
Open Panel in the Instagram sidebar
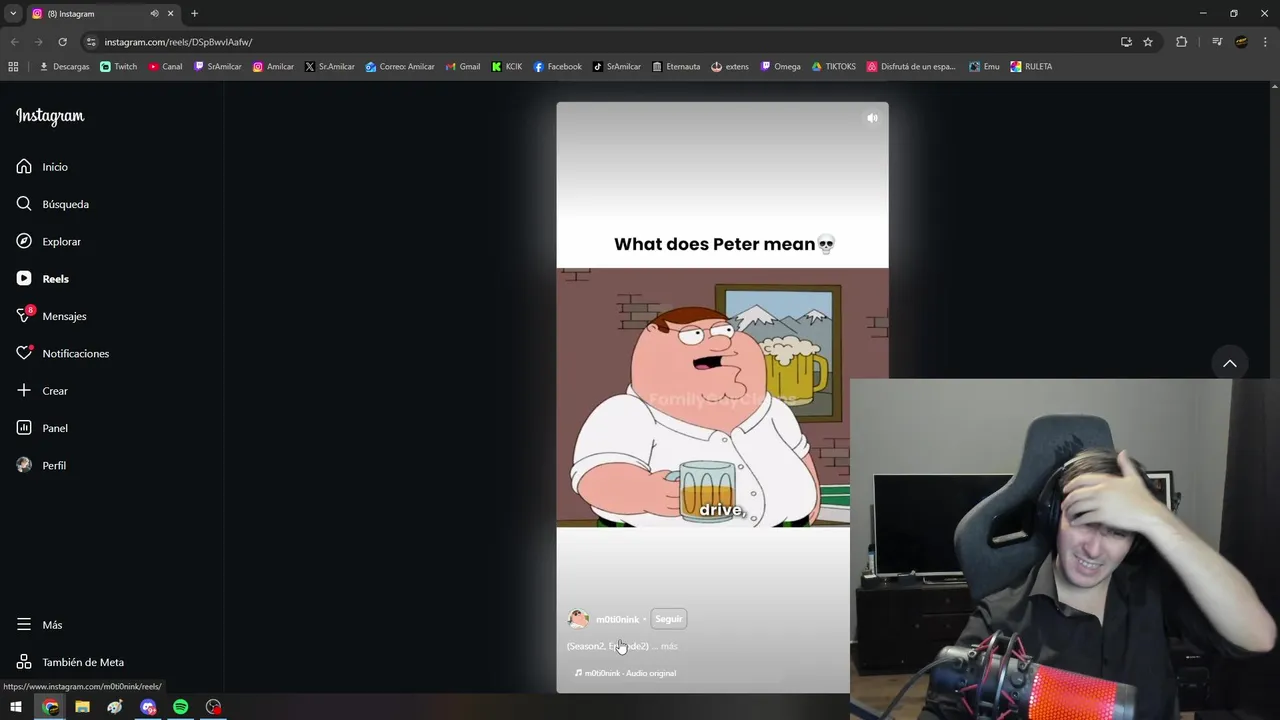tap(42, 428)
